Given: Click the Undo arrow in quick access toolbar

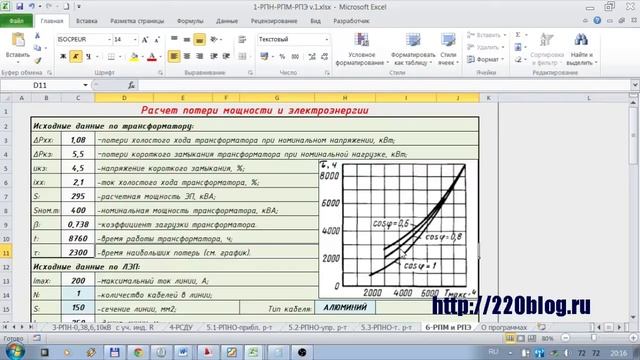Looking at the screenshot, I should [32, 7].
